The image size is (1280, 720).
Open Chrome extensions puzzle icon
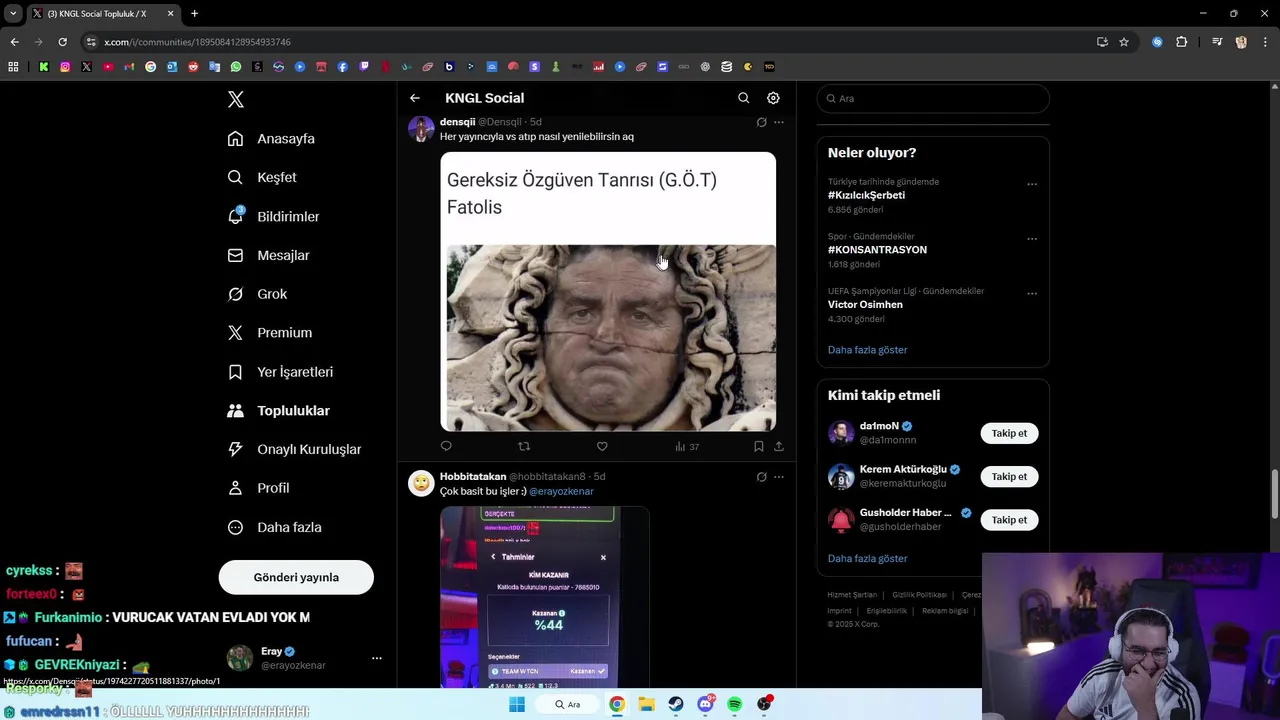coord(1181,42)
